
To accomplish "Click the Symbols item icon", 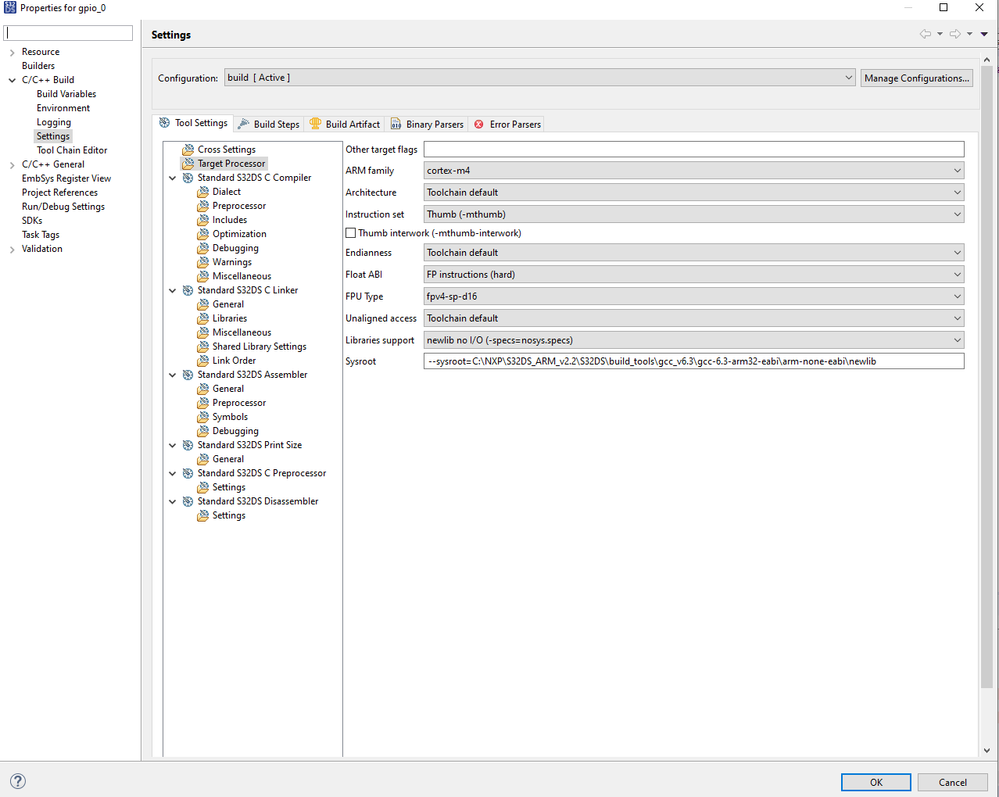I will (203, 417).
